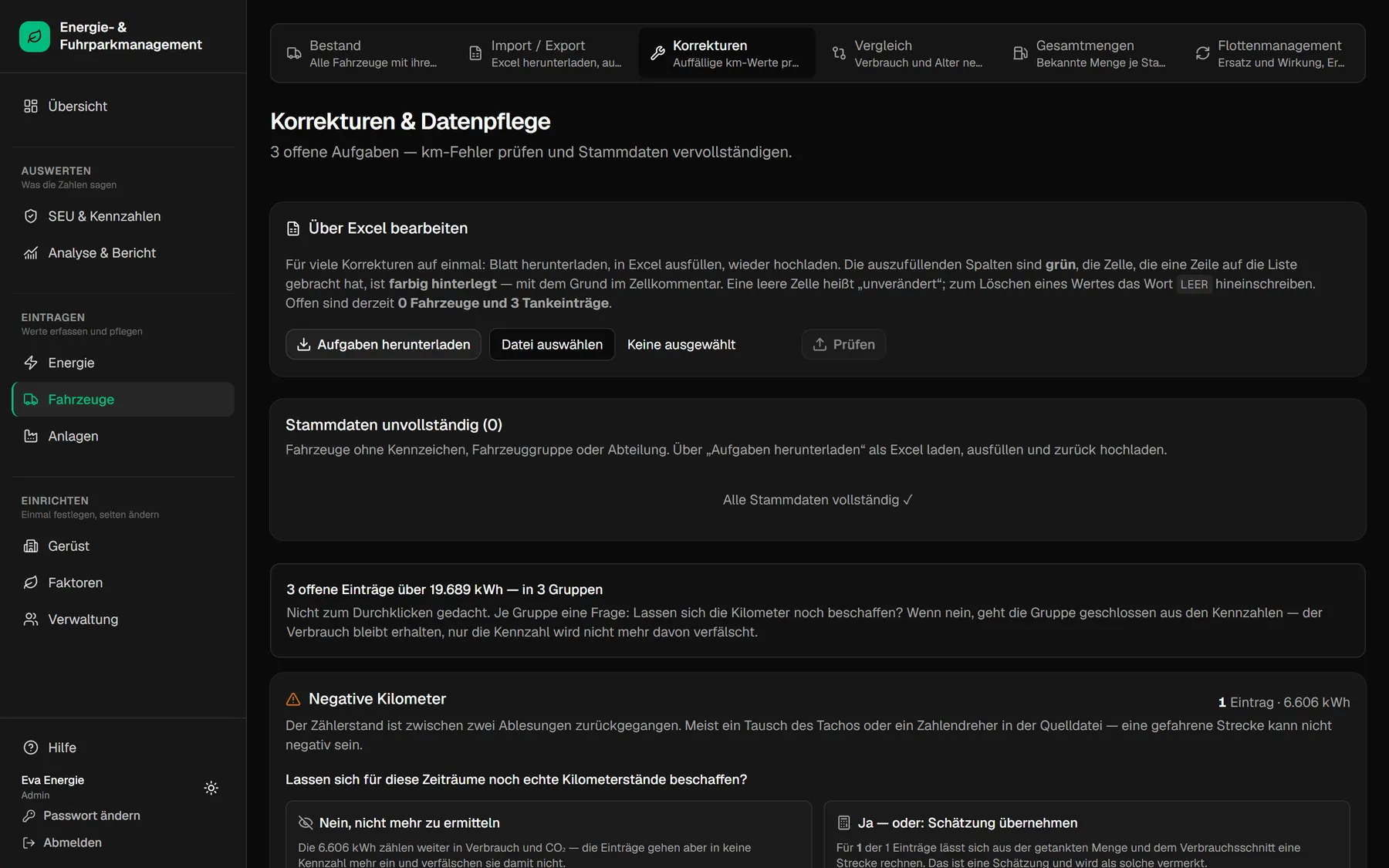Go to Analyse & Bericht
The image size is (1389, 868).
click(x=123, y=253)
